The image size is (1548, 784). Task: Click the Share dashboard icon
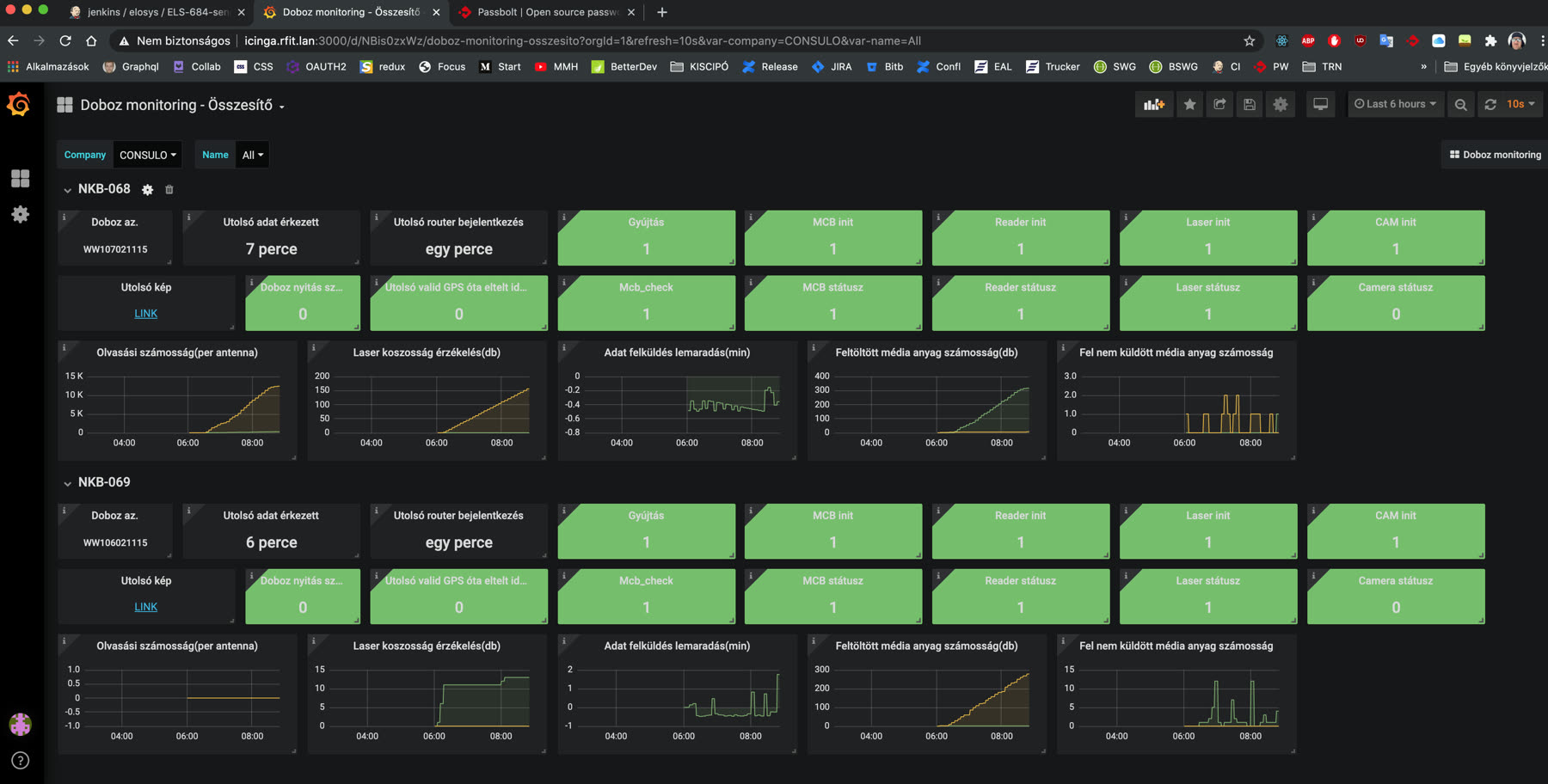(1219, 104)
